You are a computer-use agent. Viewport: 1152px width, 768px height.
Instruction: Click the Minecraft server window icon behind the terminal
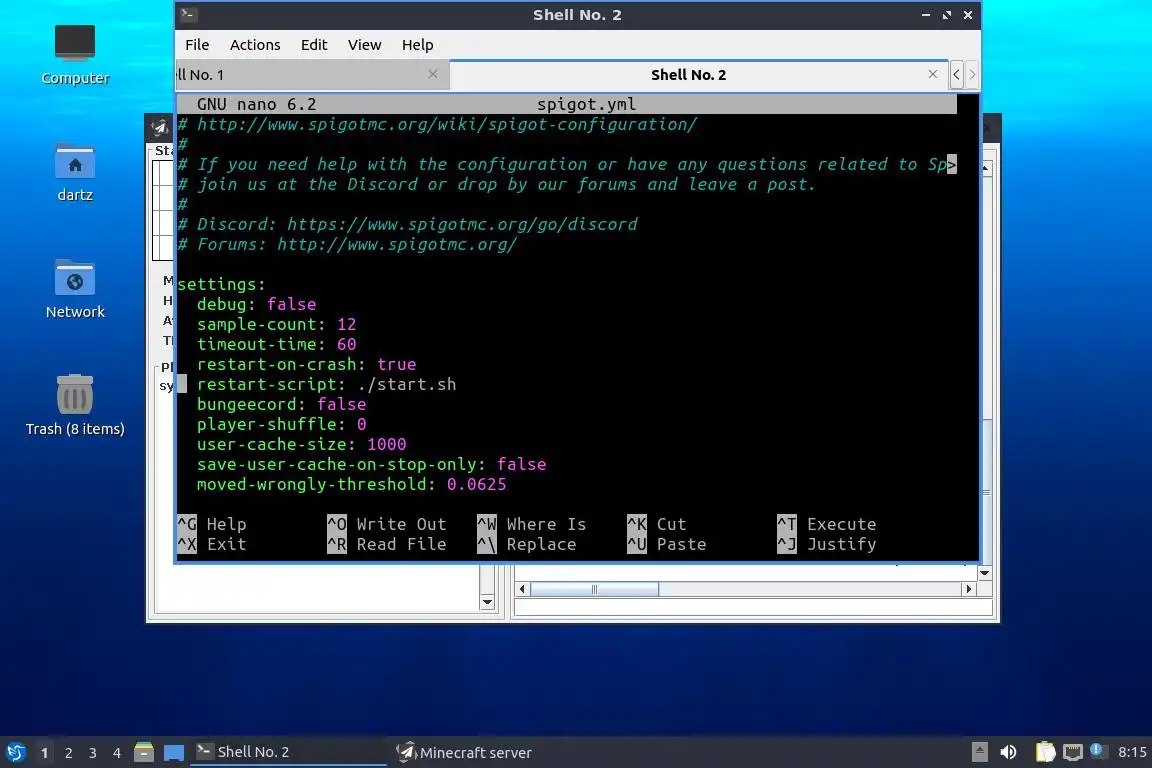point(159,128)
